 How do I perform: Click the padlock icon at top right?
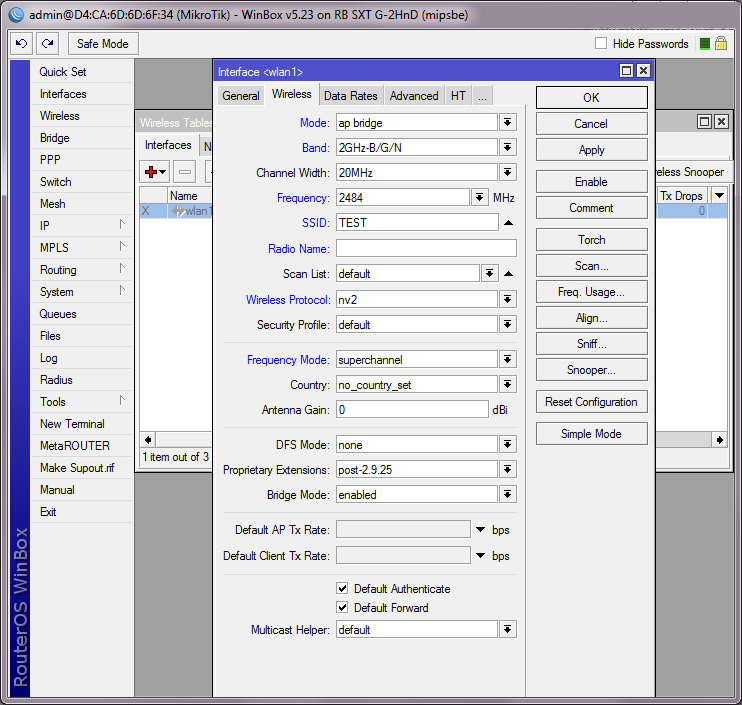coord(720,44)
